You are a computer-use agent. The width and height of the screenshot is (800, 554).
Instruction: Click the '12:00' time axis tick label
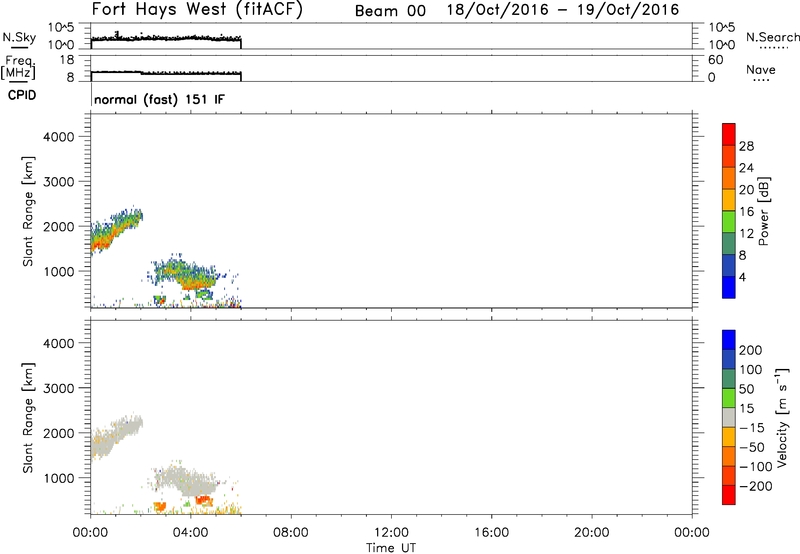click(x=391, y=533)
